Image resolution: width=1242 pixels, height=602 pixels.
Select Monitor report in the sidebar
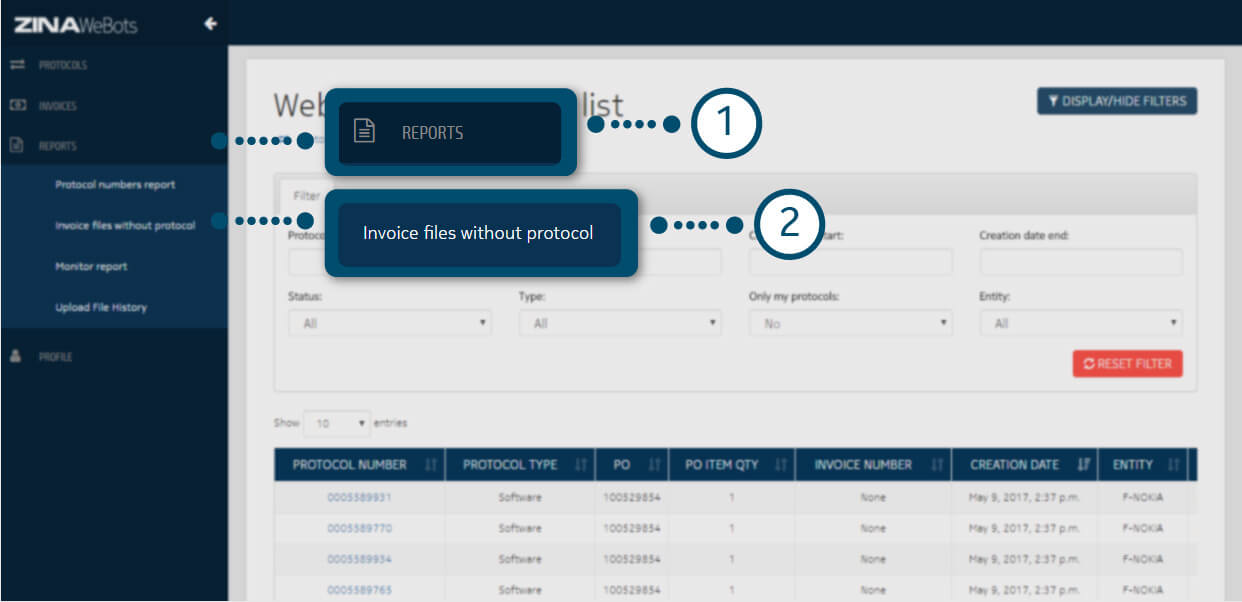(x=91, y=267)
